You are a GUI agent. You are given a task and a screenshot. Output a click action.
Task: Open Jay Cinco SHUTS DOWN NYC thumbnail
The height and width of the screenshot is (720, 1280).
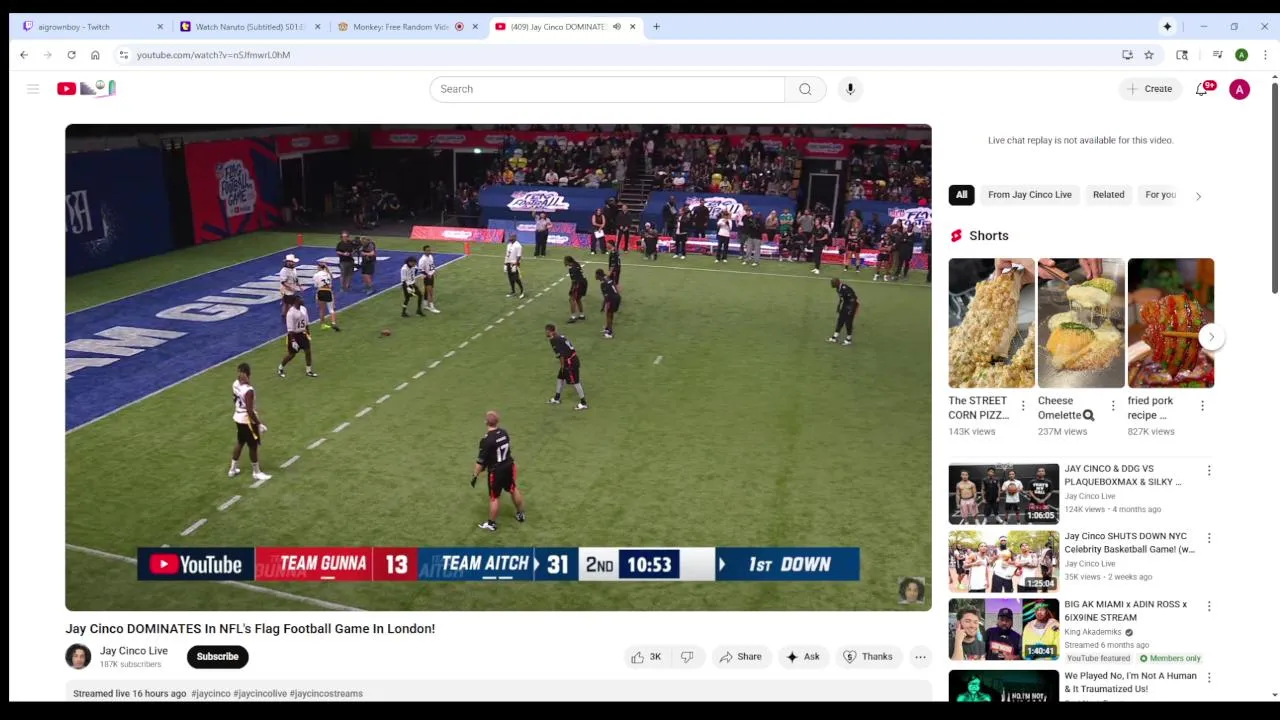point(1003,561)
